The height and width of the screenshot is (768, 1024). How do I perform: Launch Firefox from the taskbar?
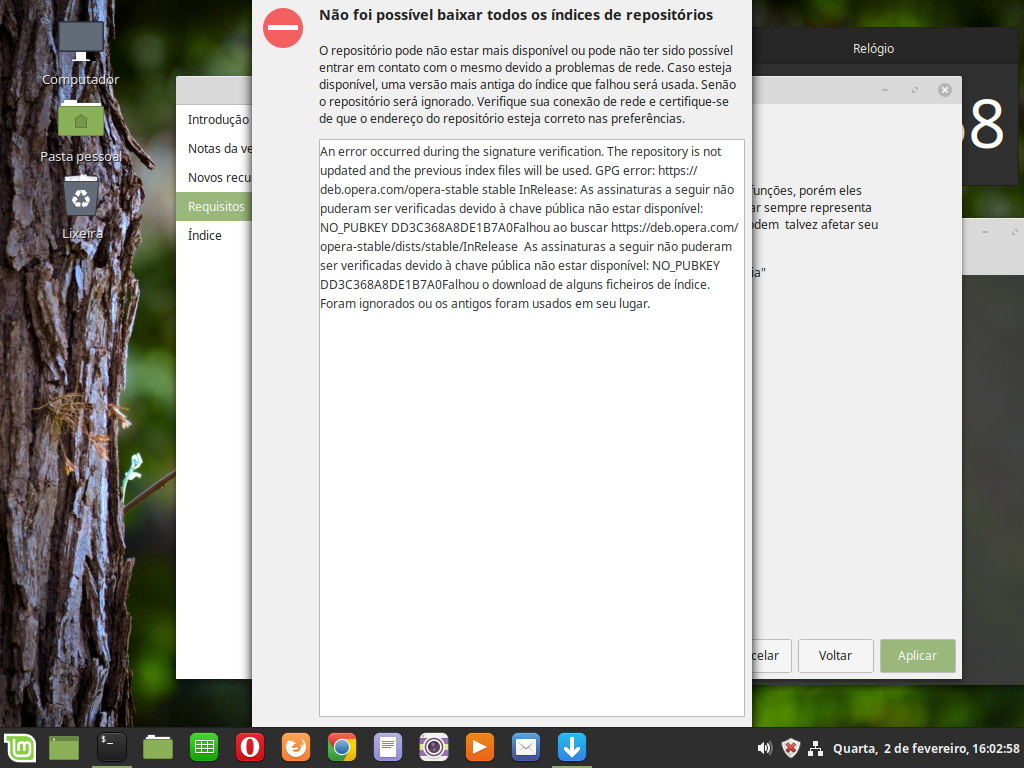[295, 747]
